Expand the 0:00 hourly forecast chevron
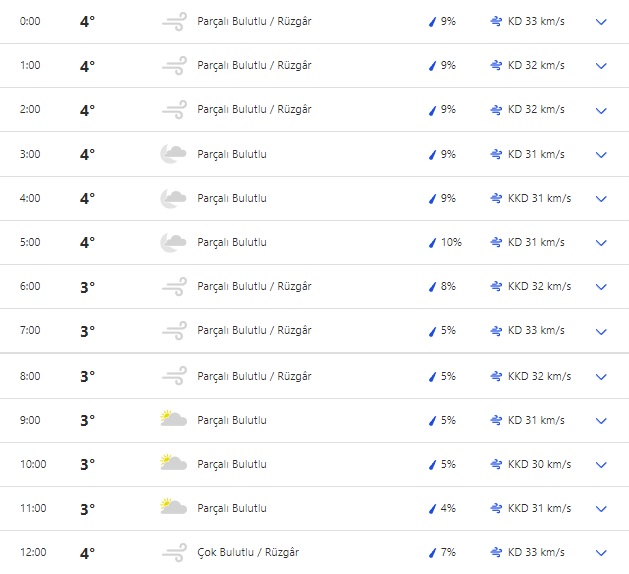Viewport: 629px width, 574px height. point(601,21)
